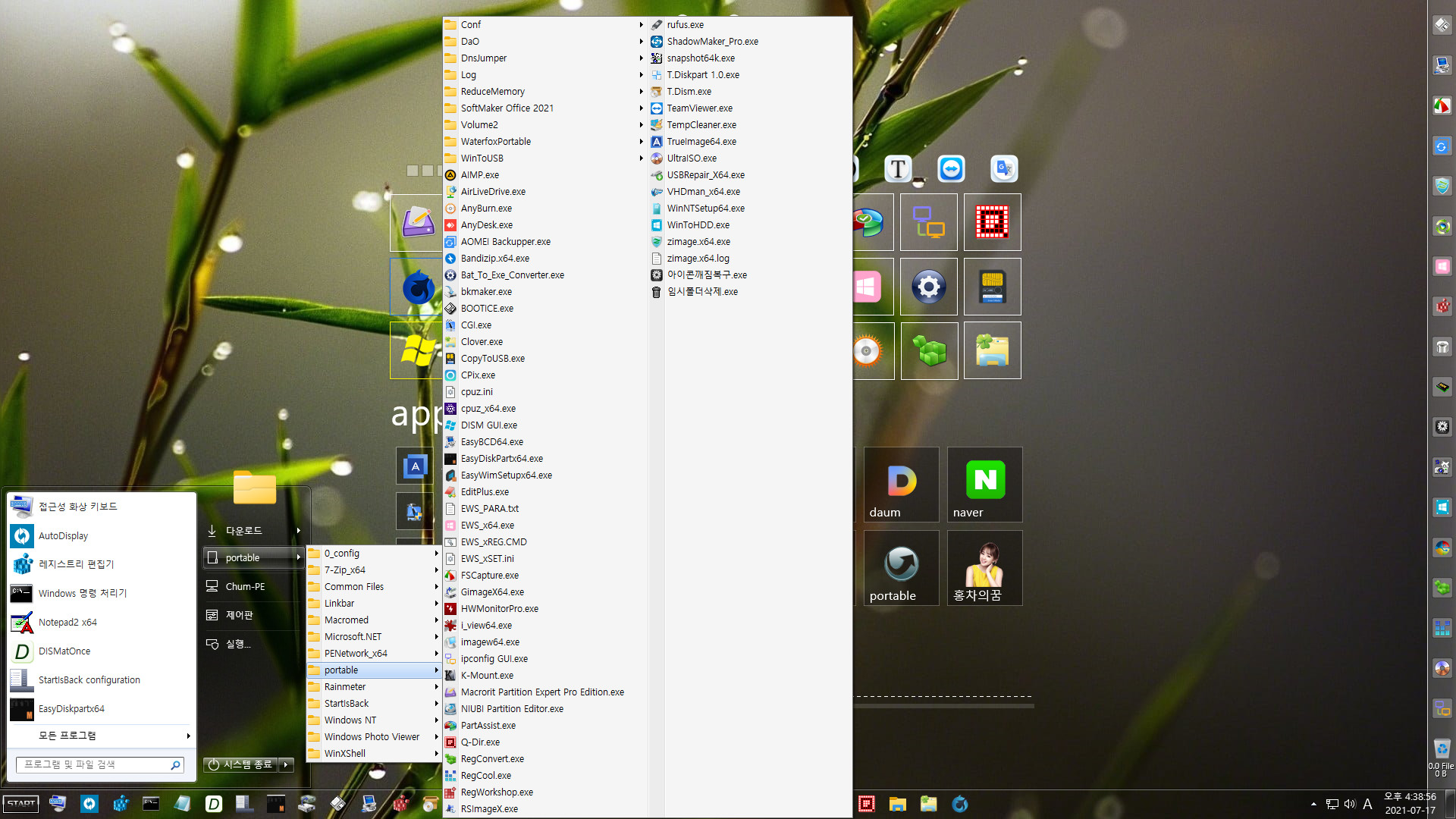Screen dimensions: 1456x819
Task: Show hidden tray icons arrow
Action: [x=1313, y=804]
